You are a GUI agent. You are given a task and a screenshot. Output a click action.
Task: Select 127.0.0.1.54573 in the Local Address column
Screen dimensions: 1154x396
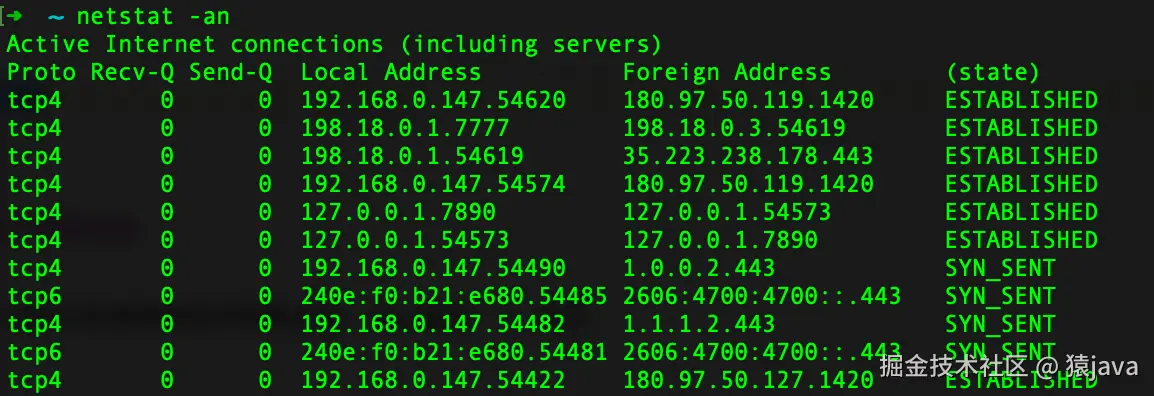click(x=405, y=240)
